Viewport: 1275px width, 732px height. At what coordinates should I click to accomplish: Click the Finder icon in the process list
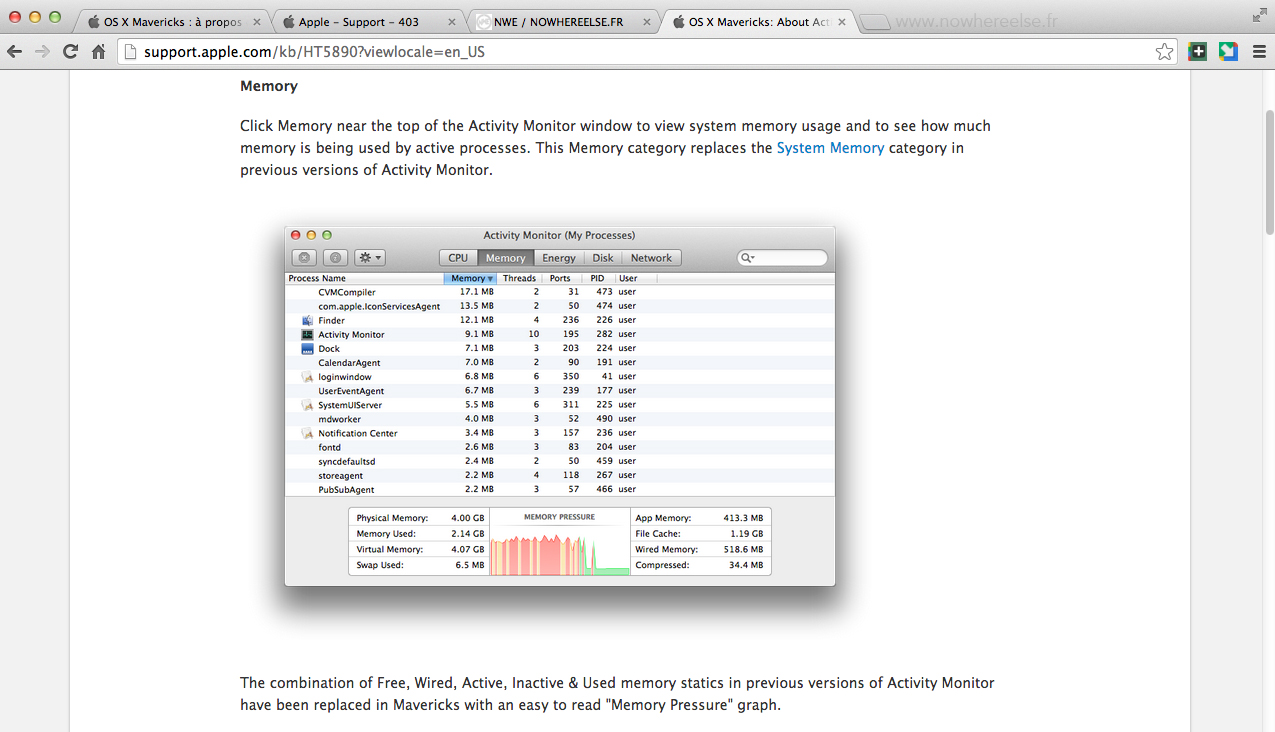(307, 320)
